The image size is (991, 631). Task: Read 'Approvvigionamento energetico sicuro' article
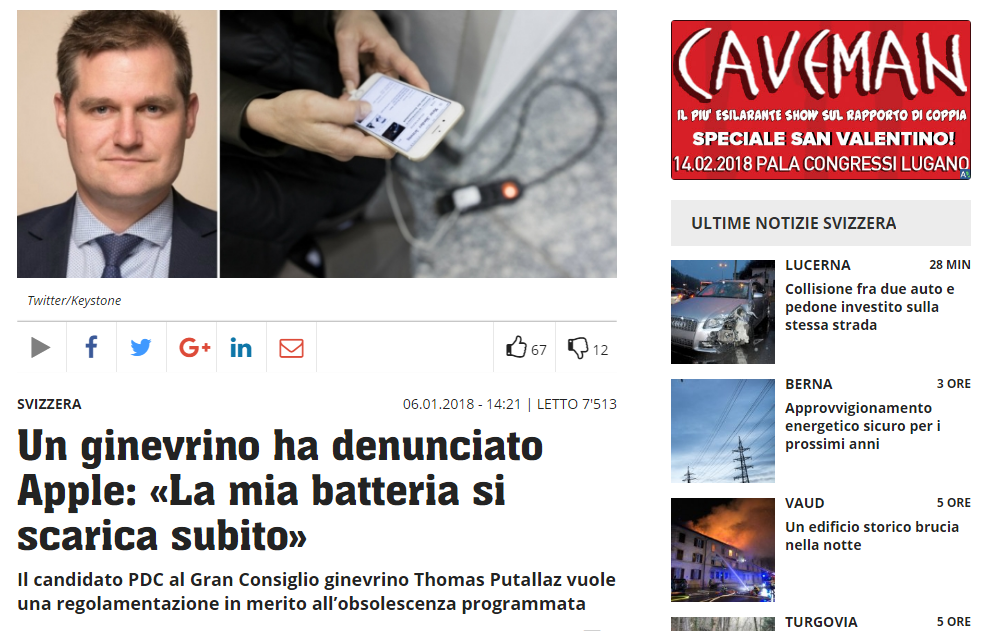[863, 426]
